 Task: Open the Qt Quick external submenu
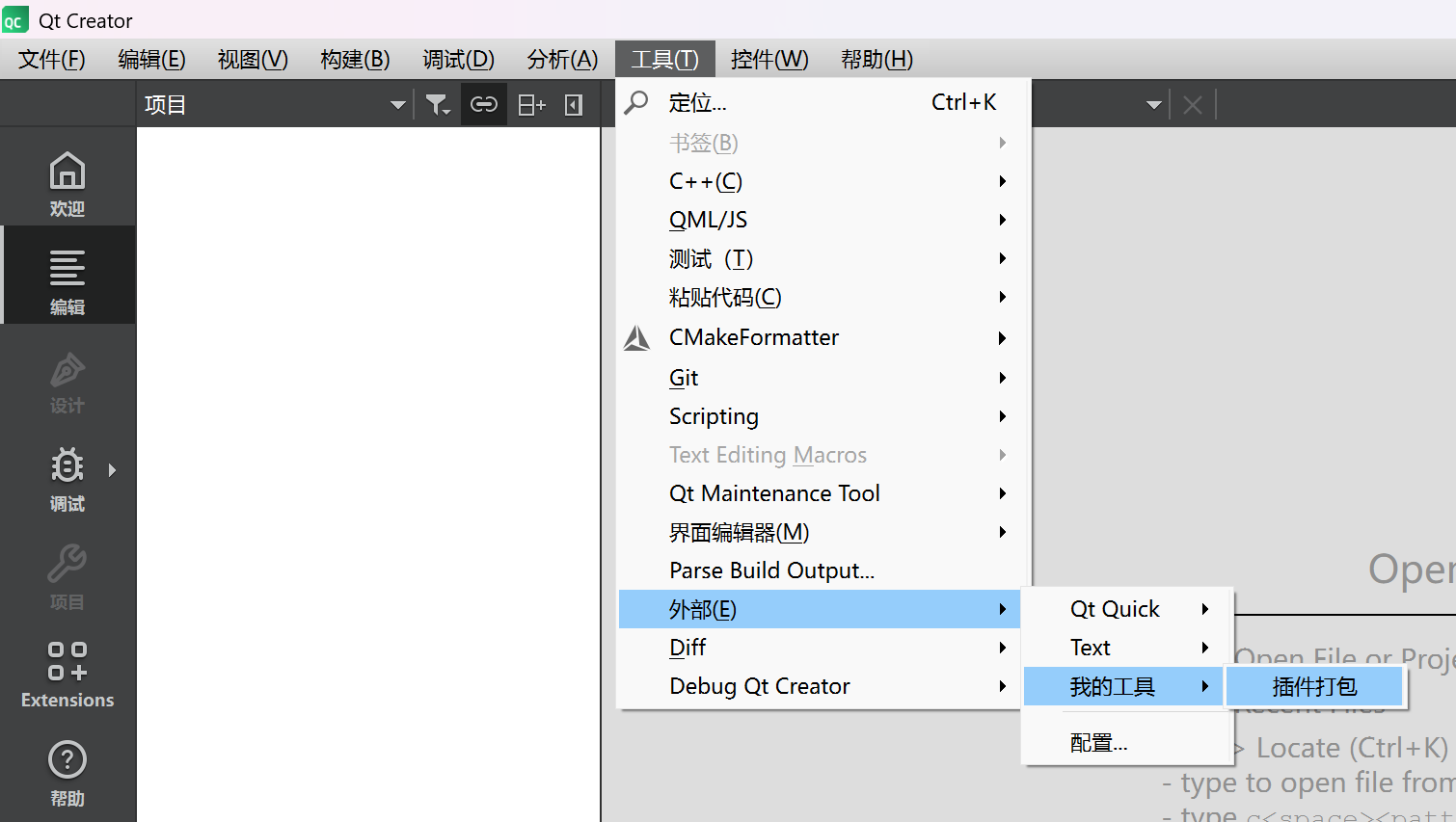pos(1127,609)
